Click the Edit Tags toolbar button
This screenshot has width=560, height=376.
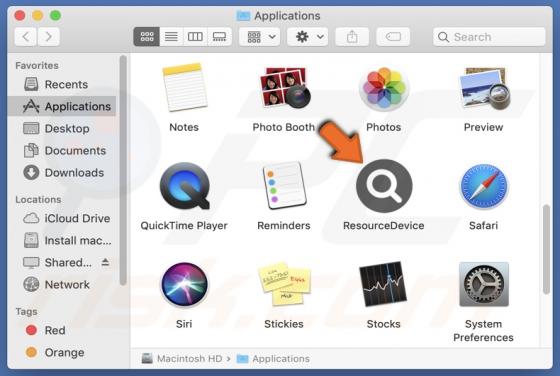(393, 36)
